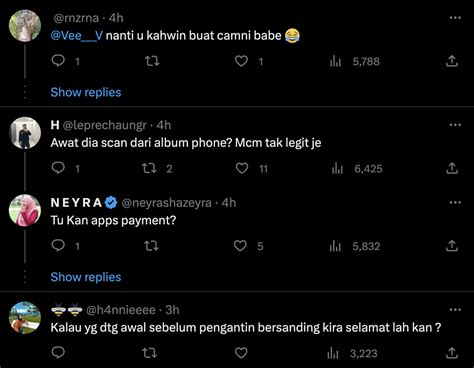Viewport: 474px width, 368px height.
Task: Retweet the @leprechaungr tweet
Action: pos(149,168)
